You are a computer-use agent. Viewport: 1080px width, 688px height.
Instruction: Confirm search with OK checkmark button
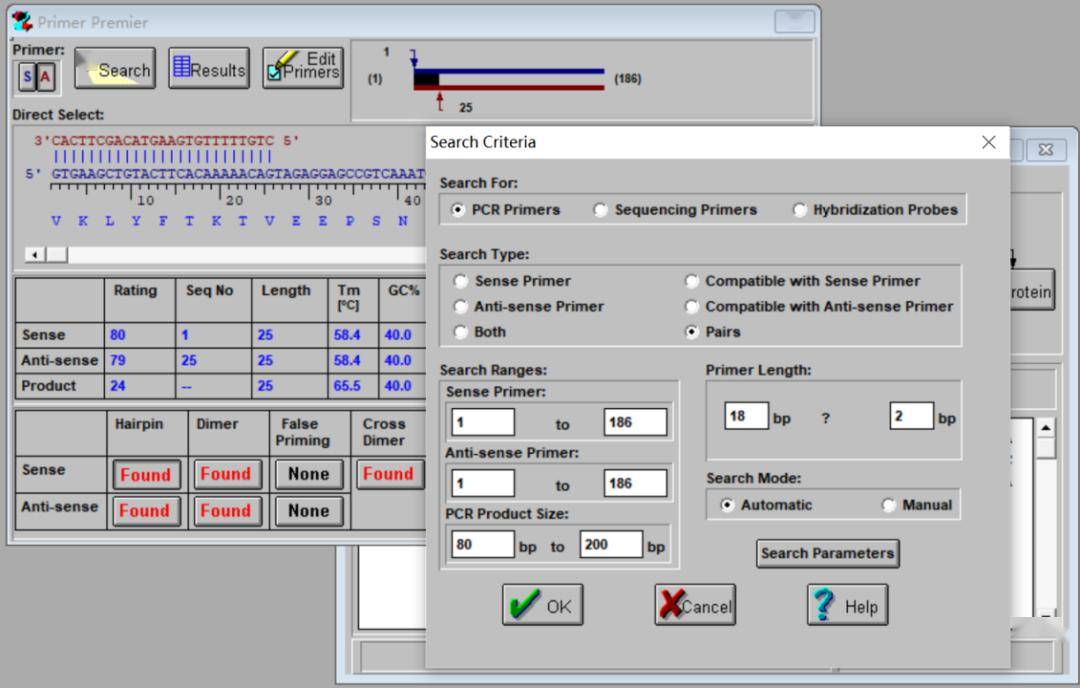tap(542, 606)
